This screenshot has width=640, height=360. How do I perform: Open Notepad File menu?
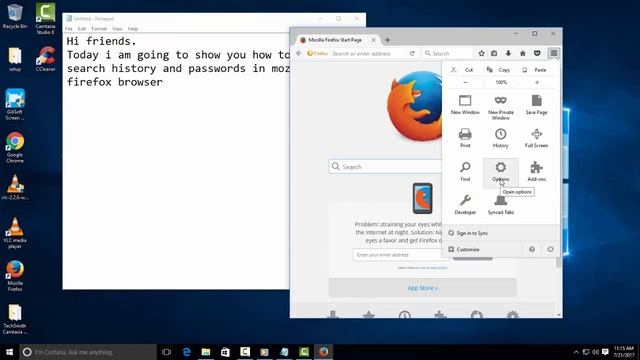69,29
